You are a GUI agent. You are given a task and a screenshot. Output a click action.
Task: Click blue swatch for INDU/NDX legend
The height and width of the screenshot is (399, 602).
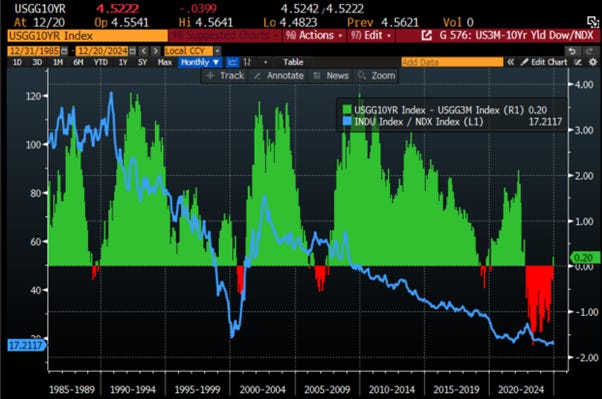click(x=347, y=122)
